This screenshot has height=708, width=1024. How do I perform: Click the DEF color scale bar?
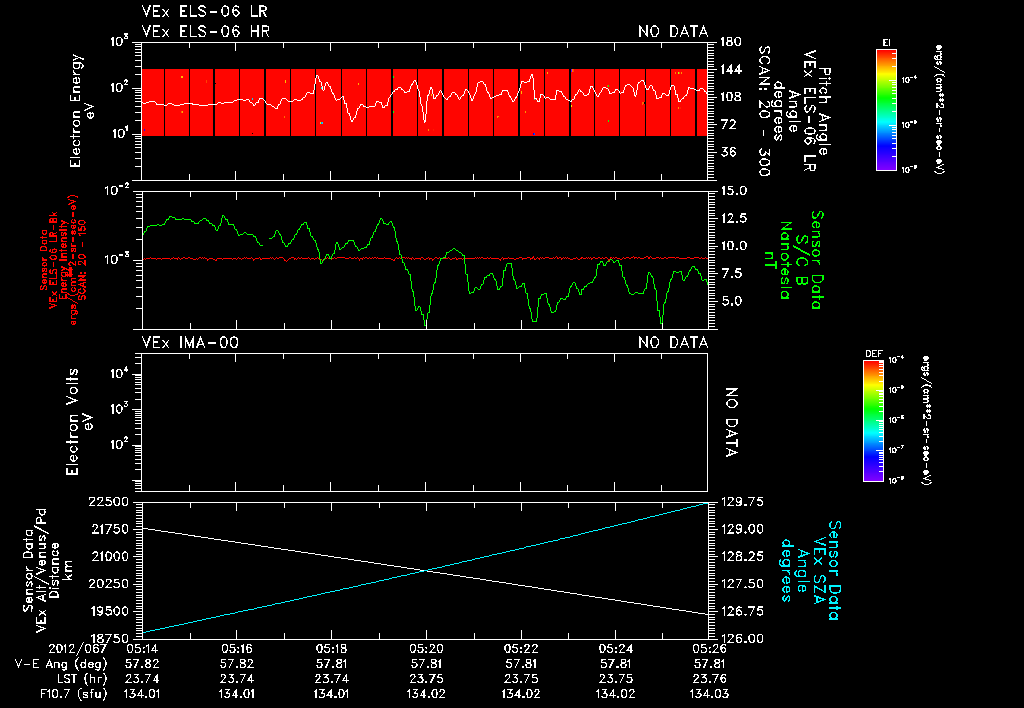tap(873, 421)
